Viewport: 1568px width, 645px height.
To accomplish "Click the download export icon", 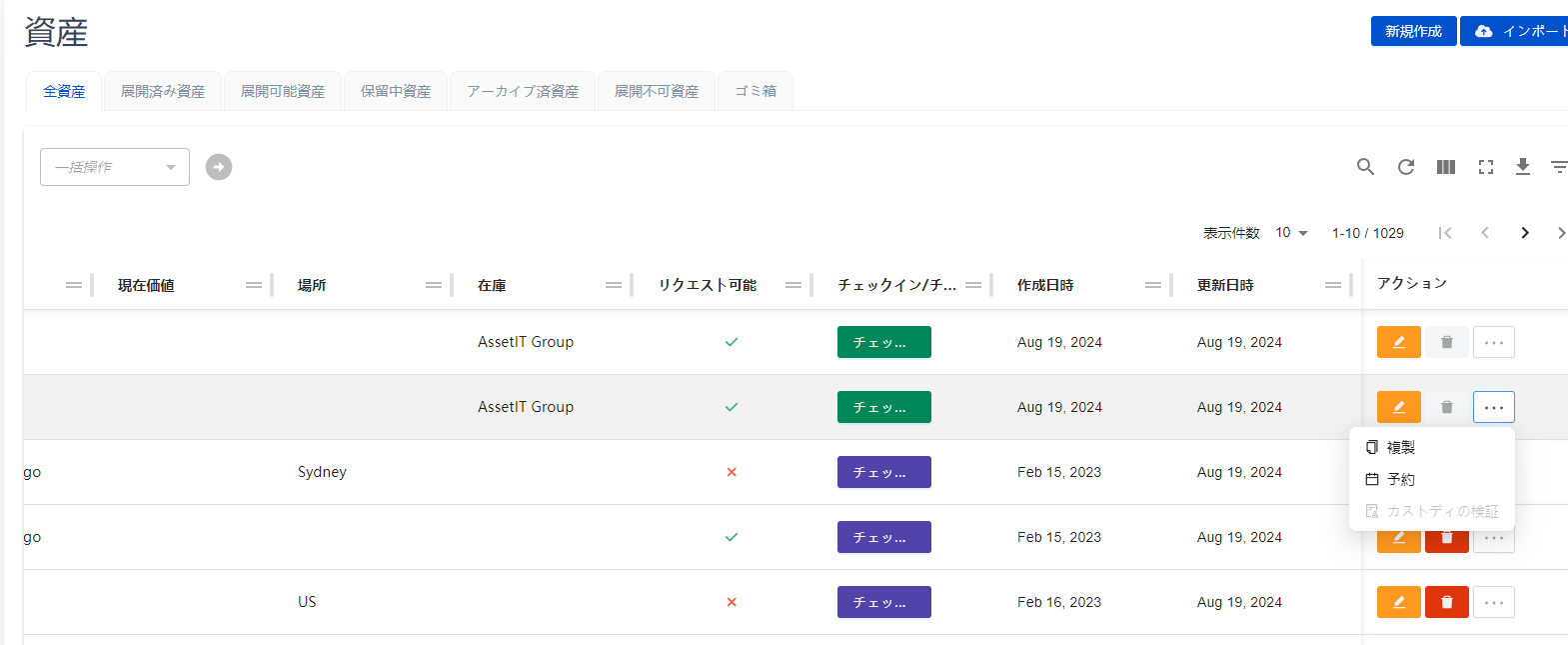I will [1523, 167].
